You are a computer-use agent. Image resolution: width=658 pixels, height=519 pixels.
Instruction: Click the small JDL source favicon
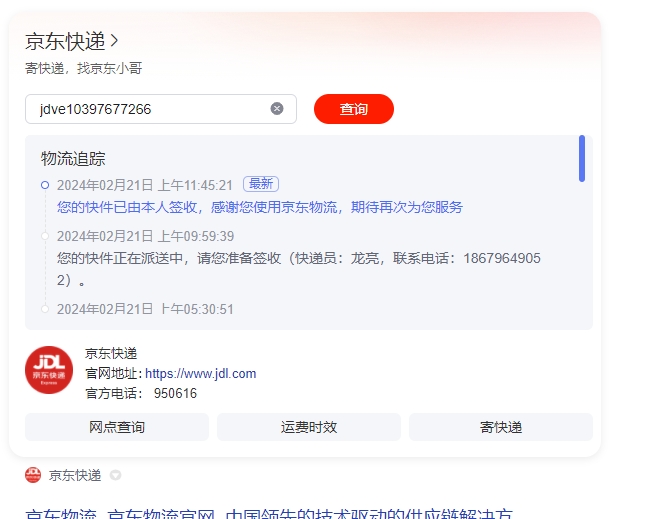(33, 475)
